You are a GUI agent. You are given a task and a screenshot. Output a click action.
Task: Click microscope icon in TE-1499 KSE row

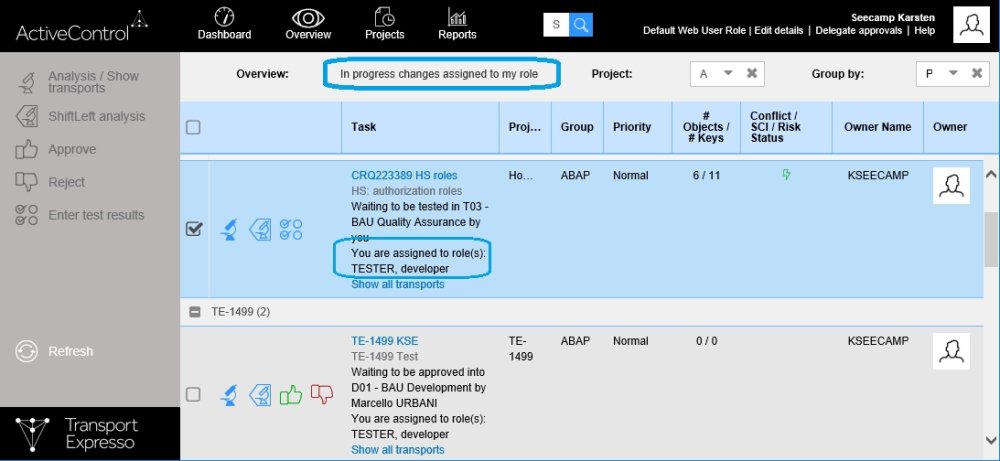click(x=228, y=395)
